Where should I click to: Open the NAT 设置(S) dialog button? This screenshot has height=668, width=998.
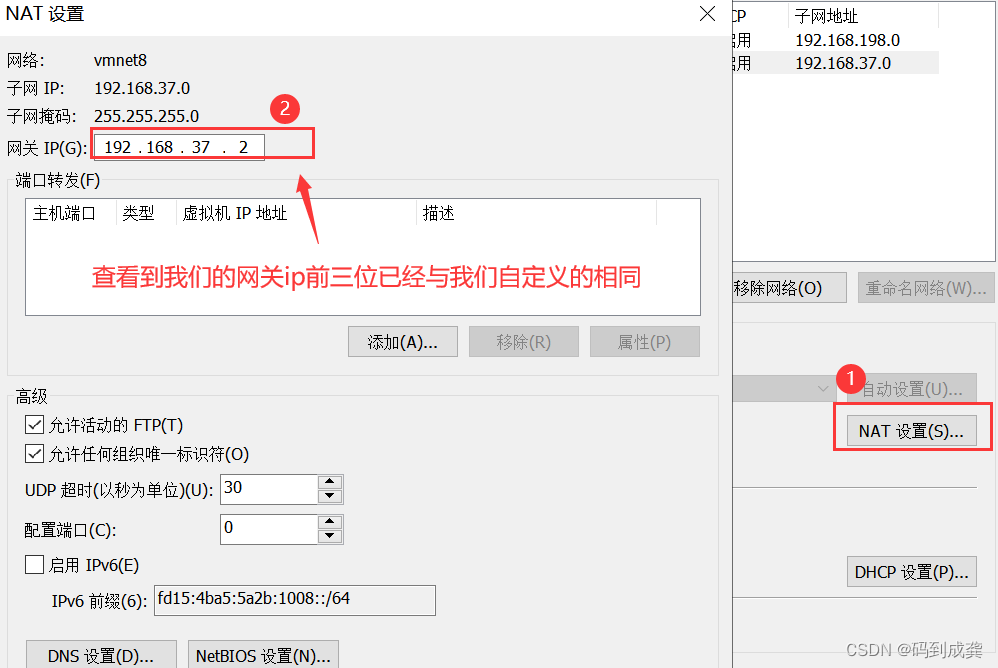click(911, 429)
